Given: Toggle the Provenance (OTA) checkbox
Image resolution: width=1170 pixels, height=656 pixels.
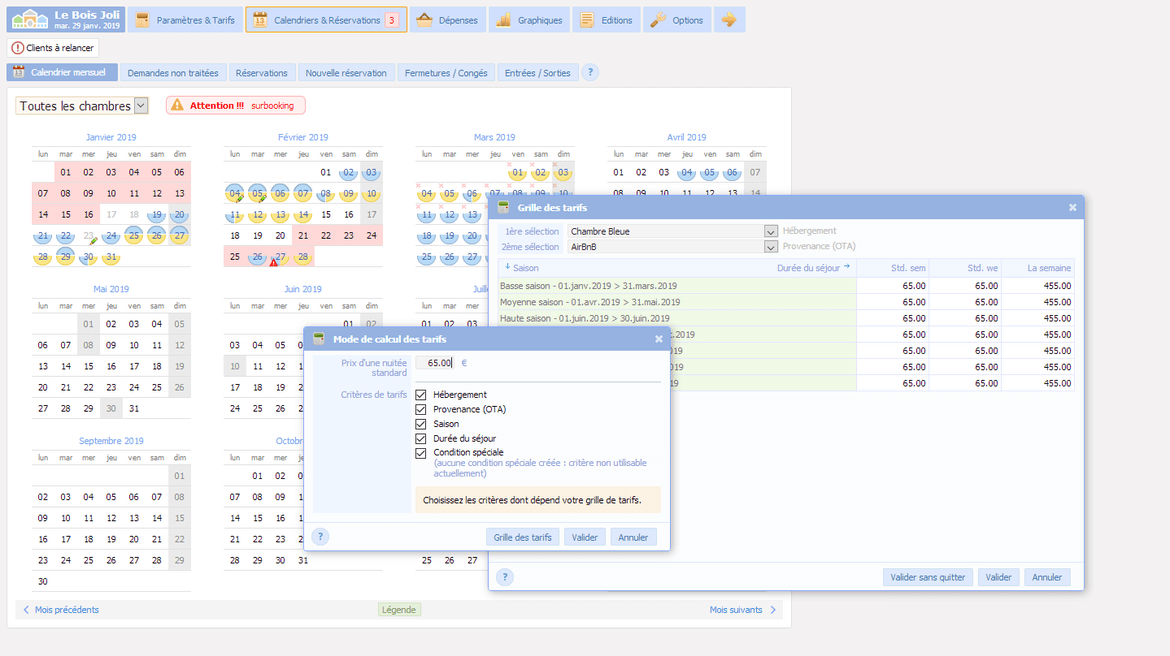Looking at the screenshot, I should [421, 410].
